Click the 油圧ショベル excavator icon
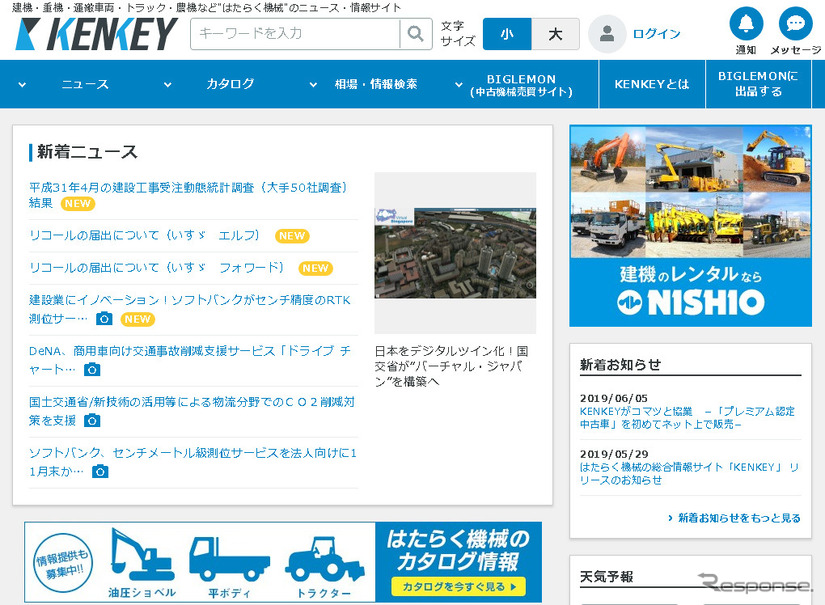This screenshot has width=825, height=605. 142,554
